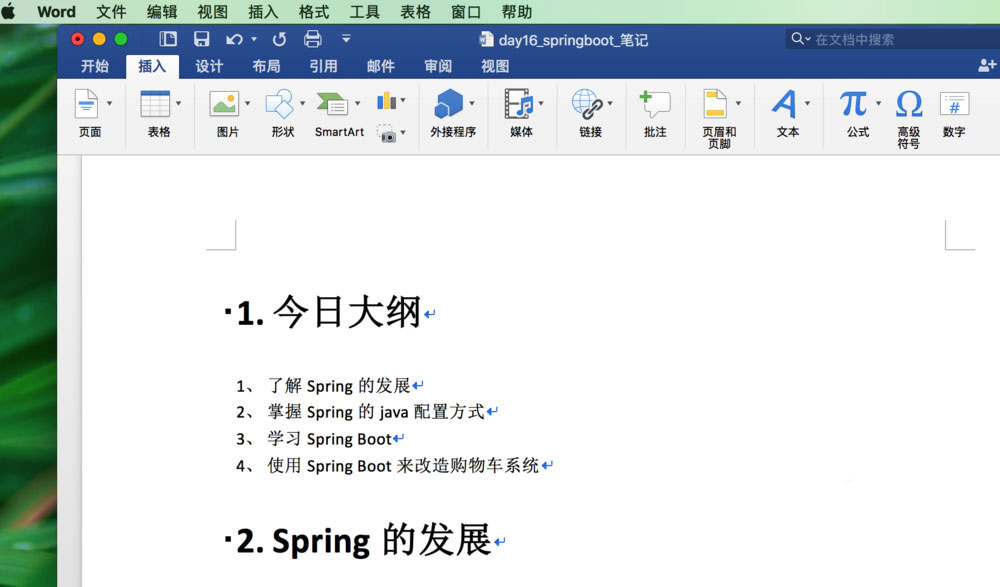The image size is (1000, 587).
Task: Expand the screenshot dropdown arrow
Action: coord(403,133)
